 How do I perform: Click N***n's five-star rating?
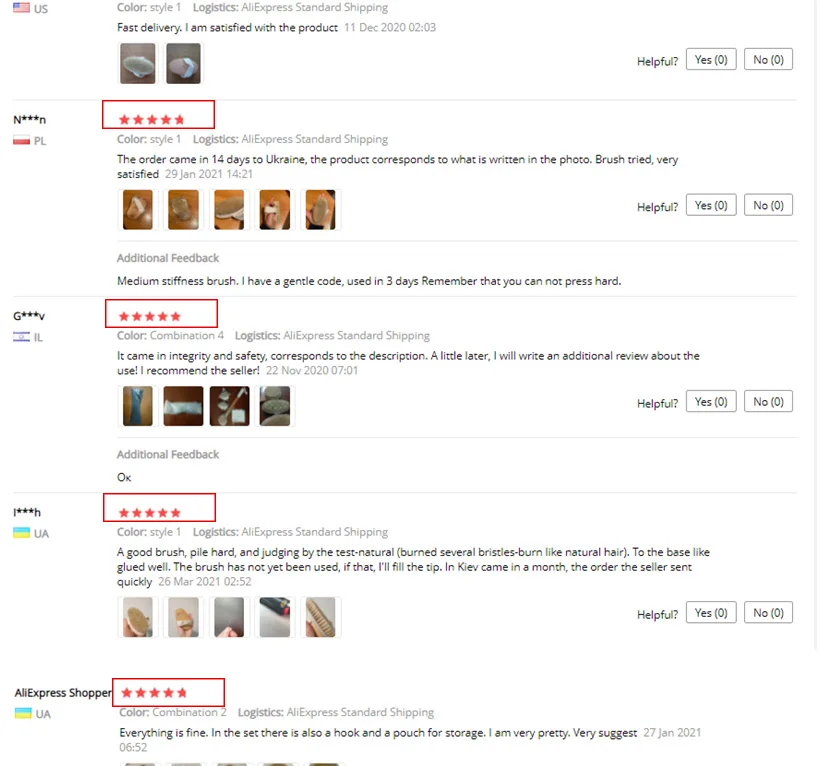point(152,120)
